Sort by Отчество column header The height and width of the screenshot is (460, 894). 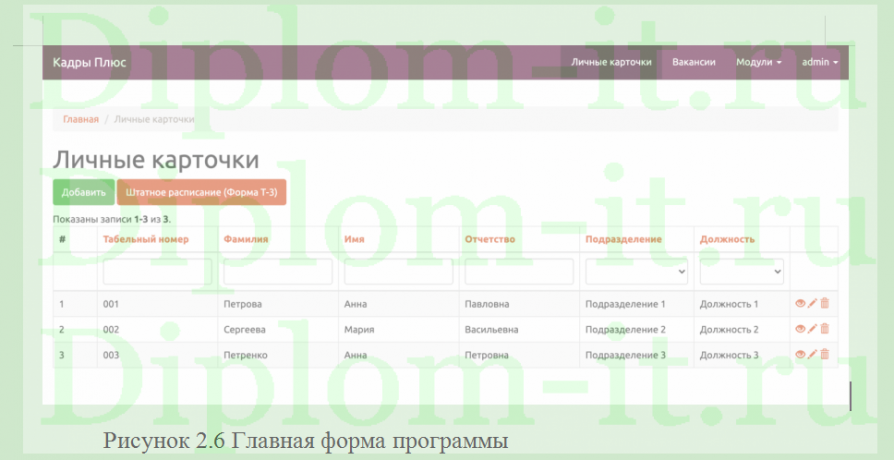[490, 239]
